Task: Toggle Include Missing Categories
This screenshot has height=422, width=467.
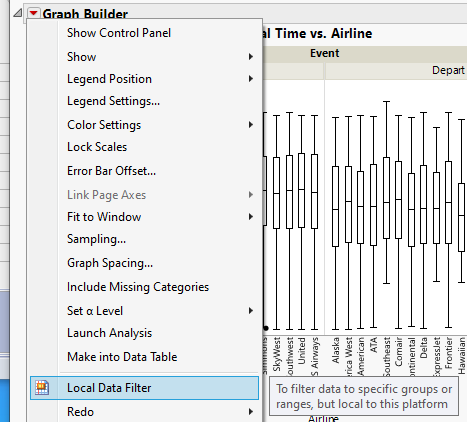Action: click(138, 287)
